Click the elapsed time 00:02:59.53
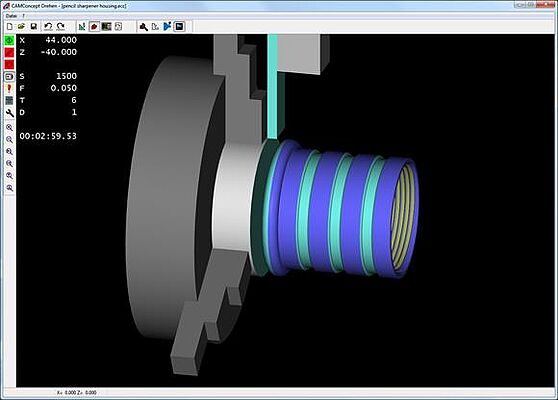558x400 pixels. pos(48,136)
